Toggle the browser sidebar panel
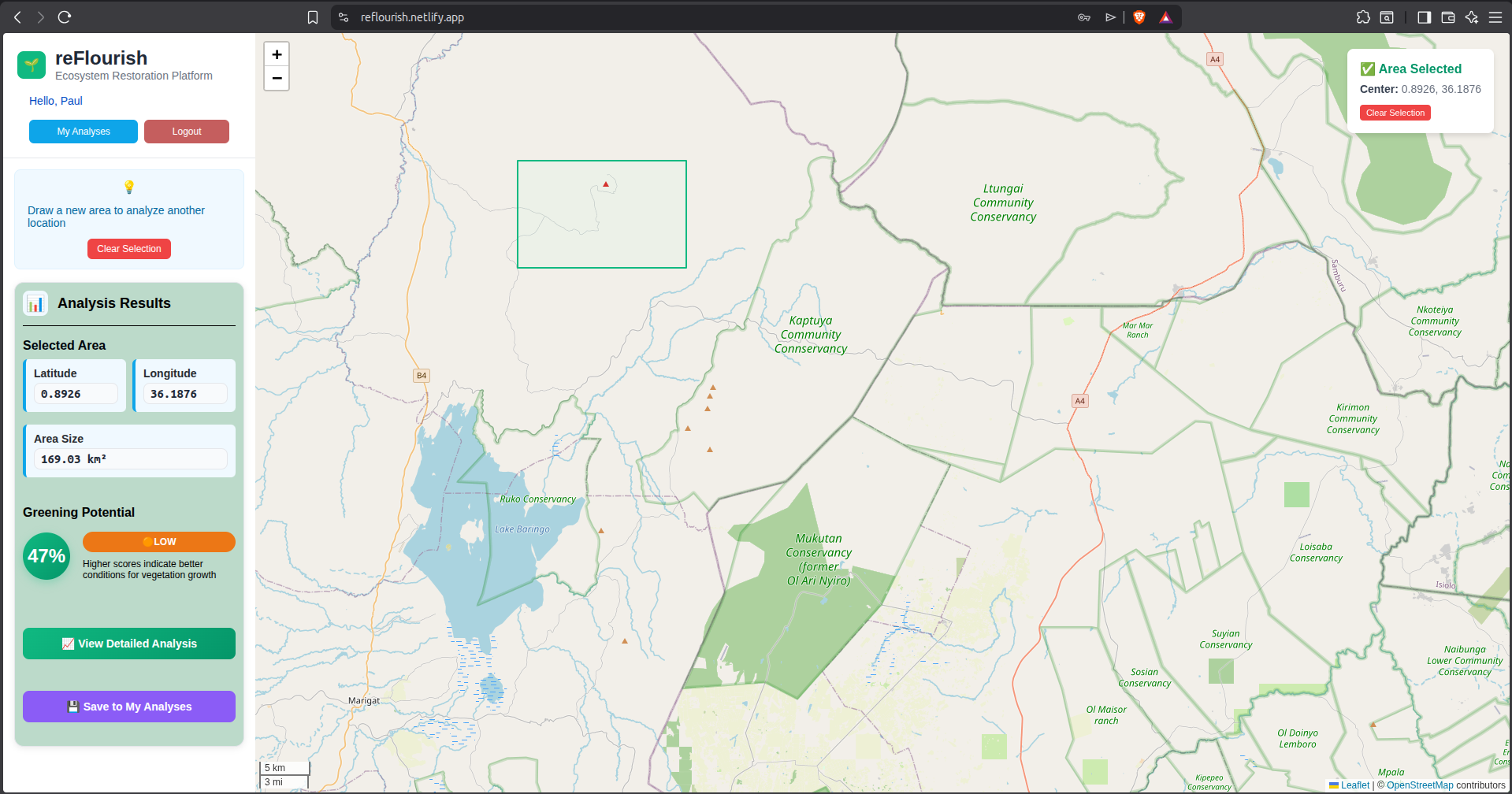1512x794 pixels. click(x=1424, y=17)
